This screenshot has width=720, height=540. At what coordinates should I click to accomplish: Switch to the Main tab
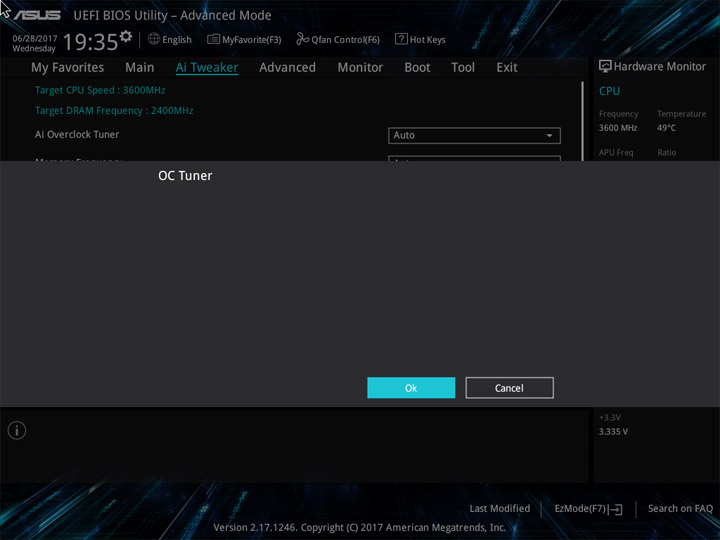(x=140, y=68)
